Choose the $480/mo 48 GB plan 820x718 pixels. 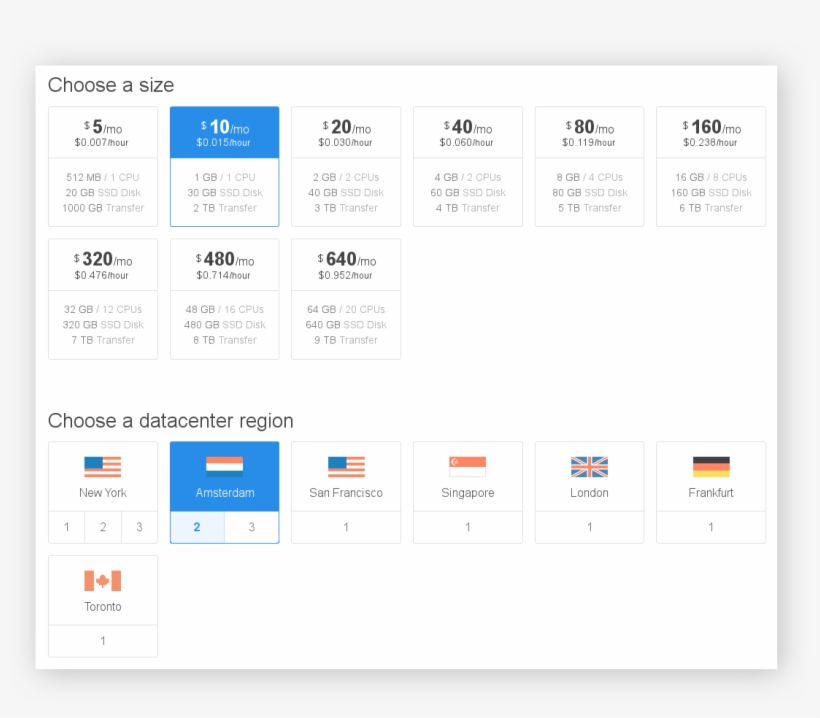[x=224, y=298]
